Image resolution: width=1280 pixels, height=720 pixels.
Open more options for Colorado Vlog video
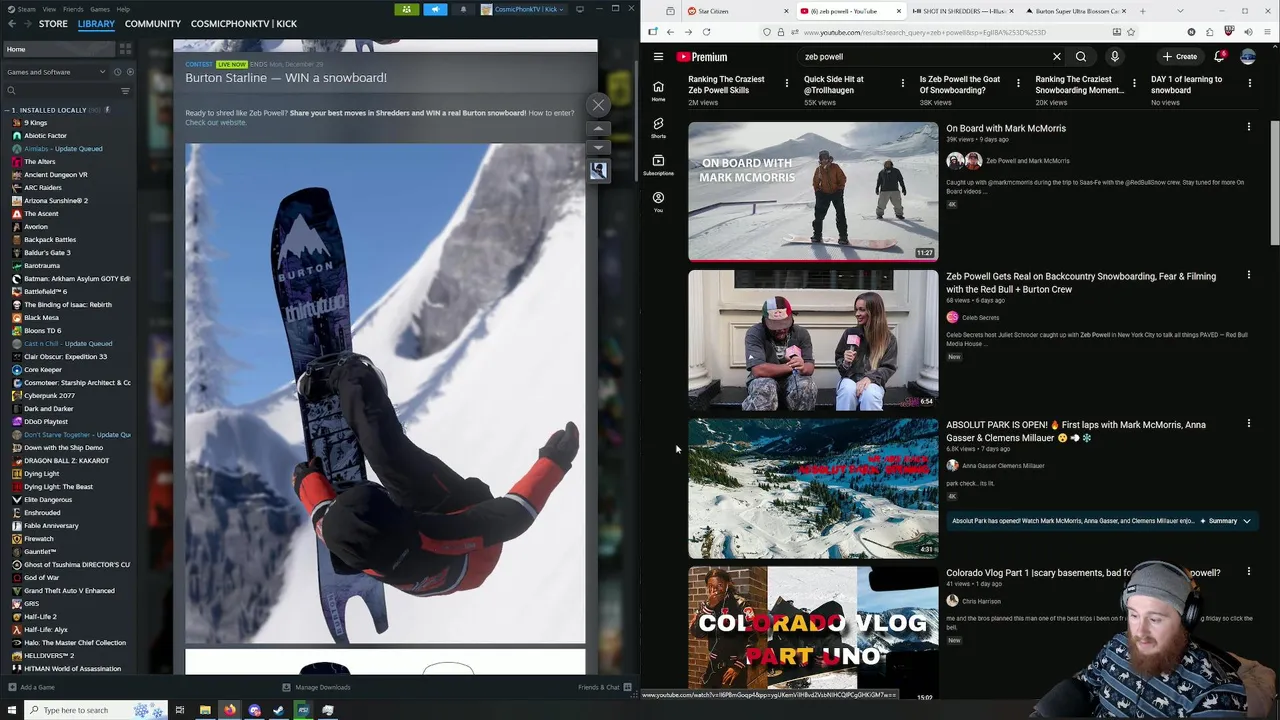1248,572
